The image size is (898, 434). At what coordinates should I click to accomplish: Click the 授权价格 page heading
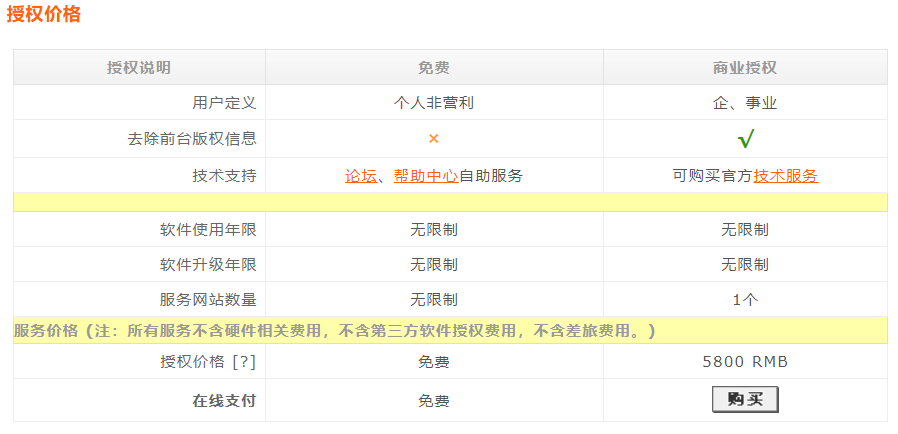click(x=44, y=15)
